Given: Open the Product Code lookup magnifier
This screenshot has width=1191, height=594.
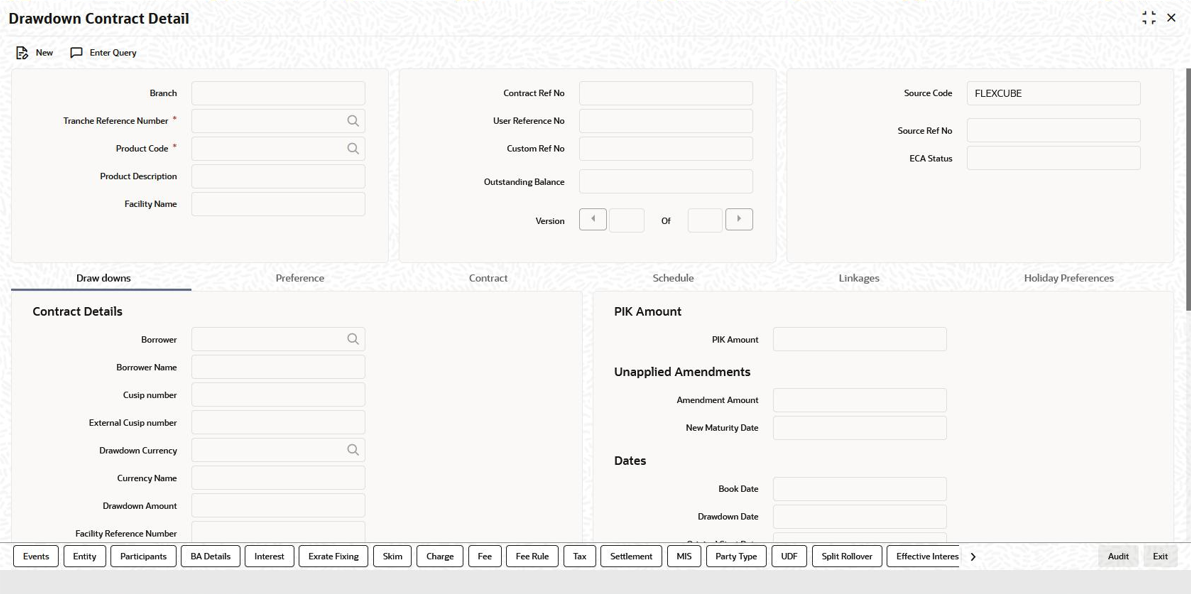Looking at the screenshot, I should click(x=353, y=148).
